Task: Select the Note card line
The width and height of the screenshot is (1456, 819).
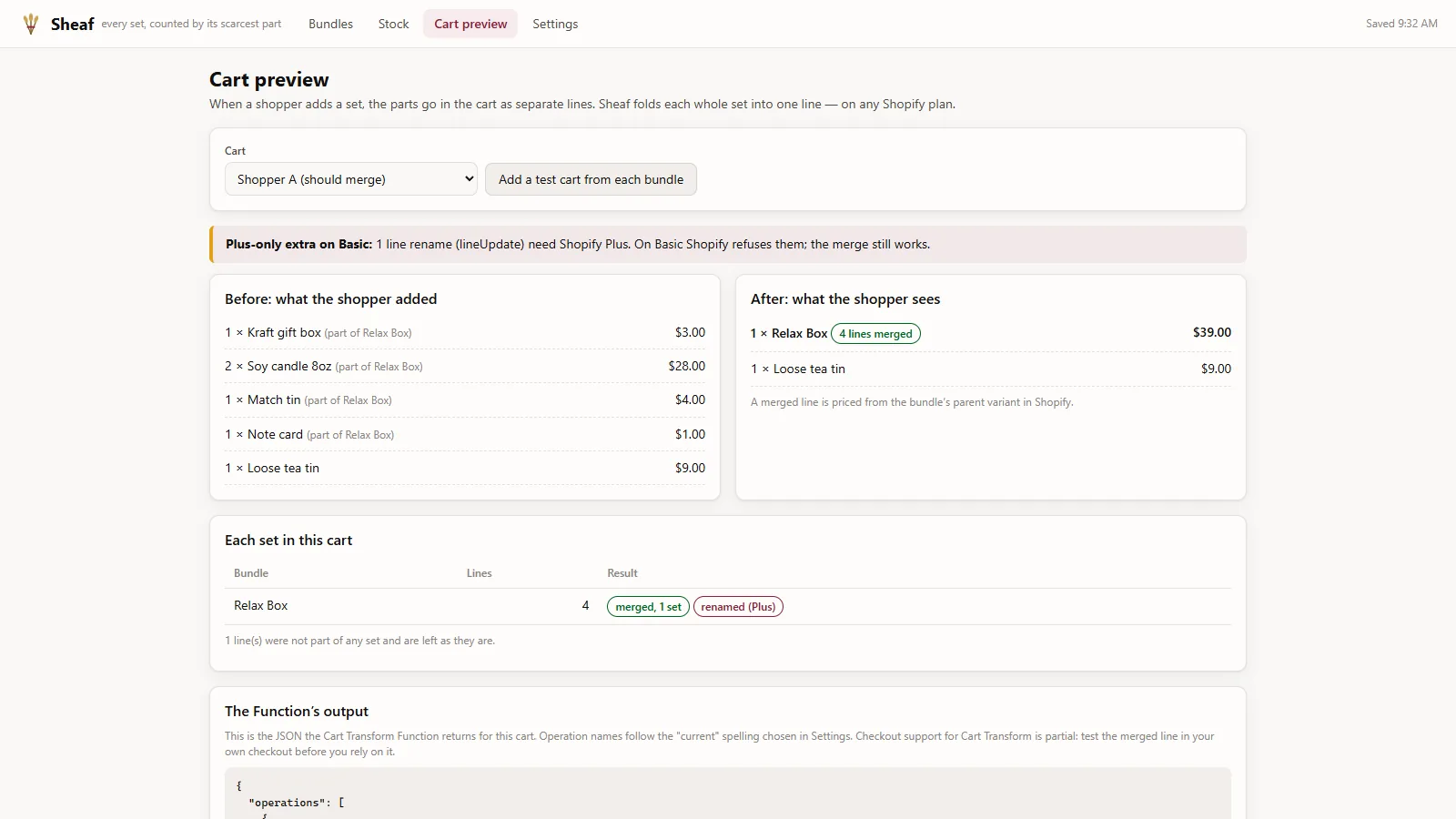Action: click(x=465, y=434)
